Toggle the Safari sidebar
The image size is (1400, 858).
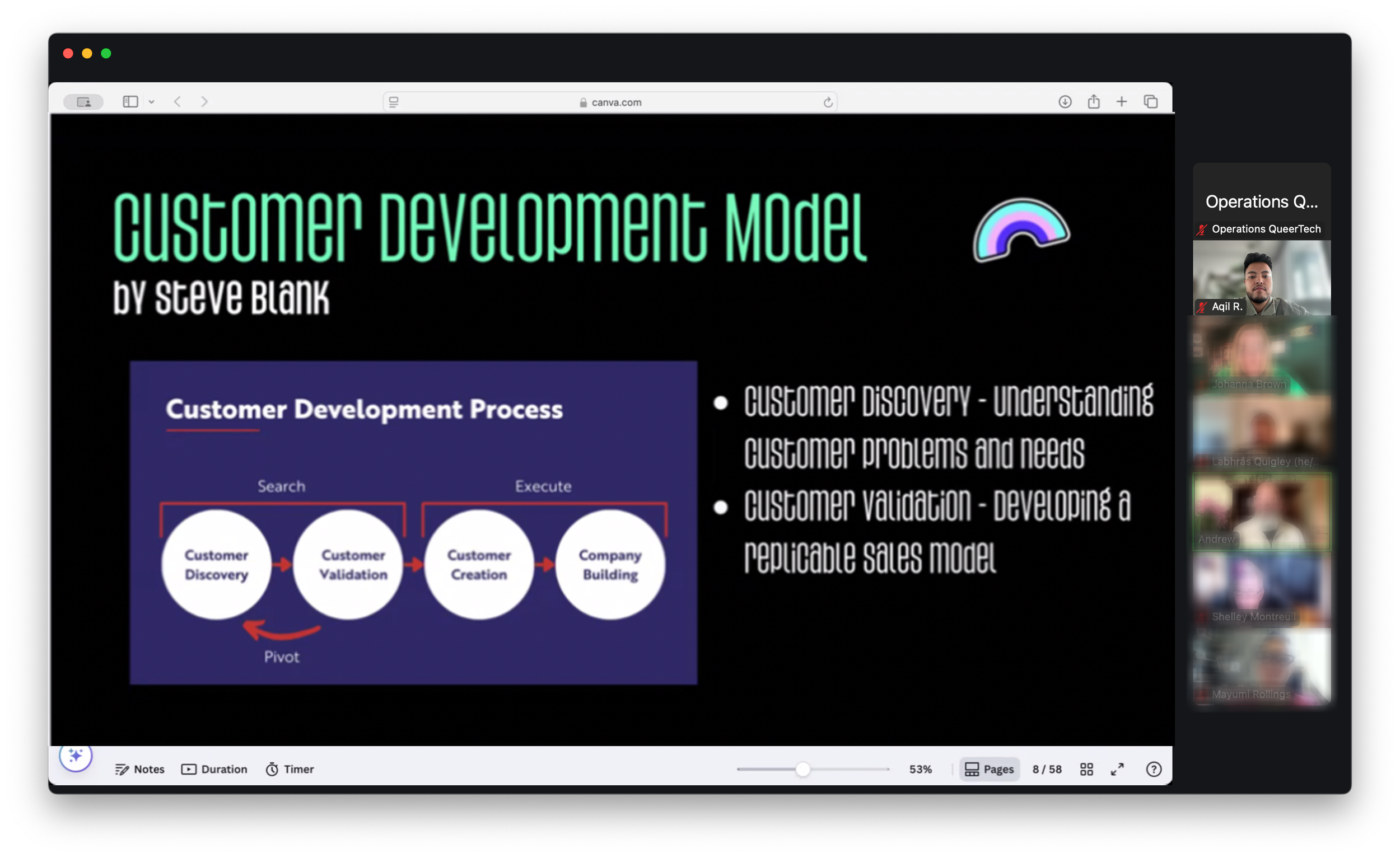click(x=130, y=102)
